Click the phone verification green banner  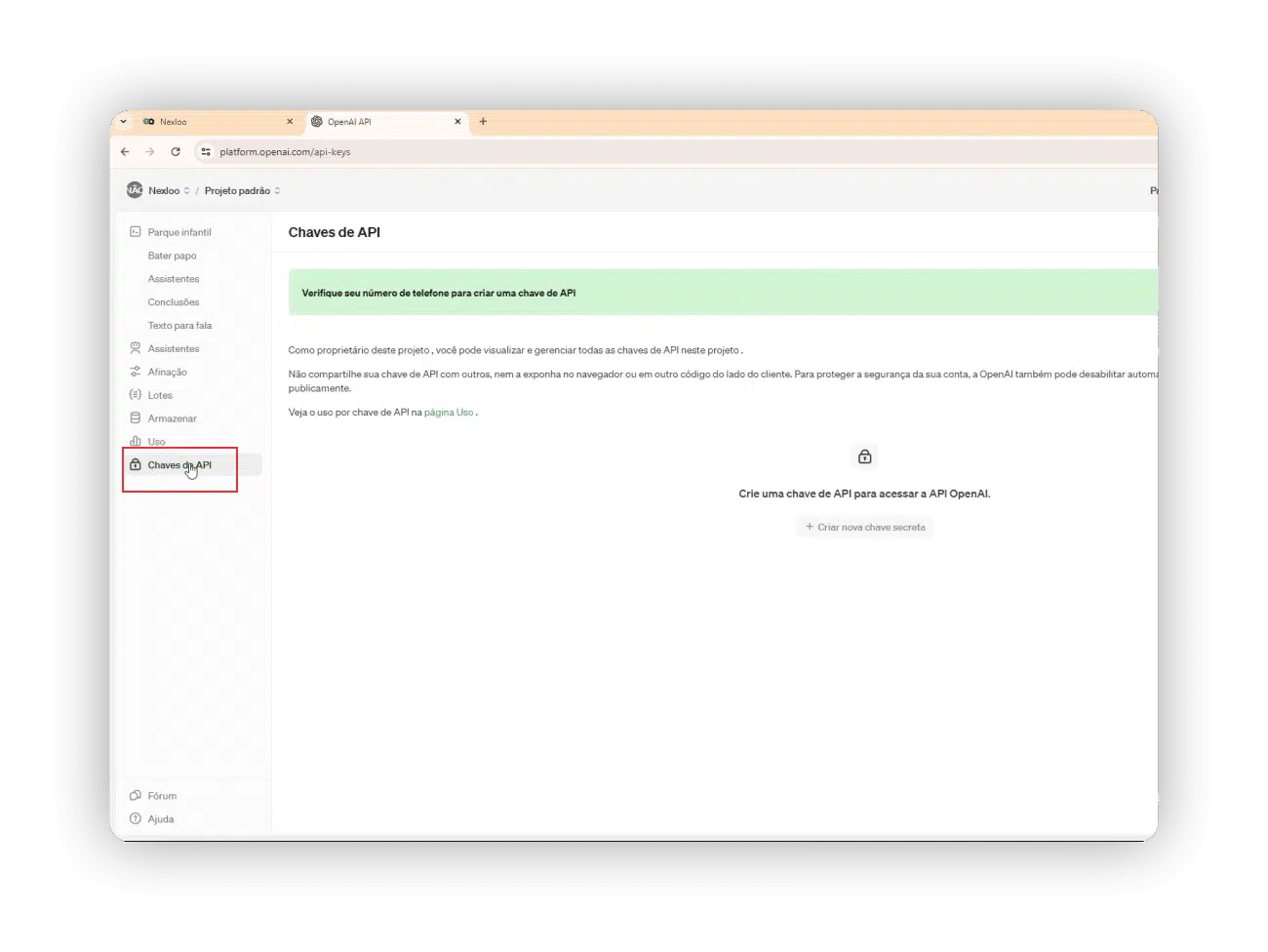723,293
